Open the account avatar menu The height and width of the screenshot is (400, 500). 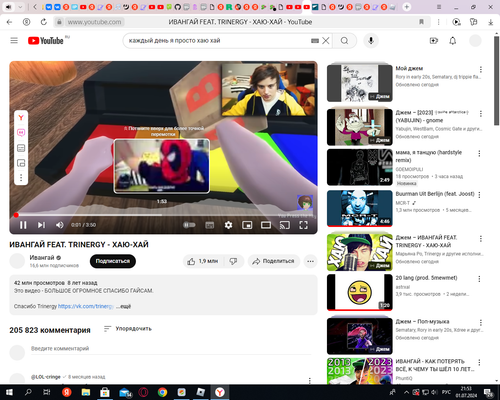(475, 41)
